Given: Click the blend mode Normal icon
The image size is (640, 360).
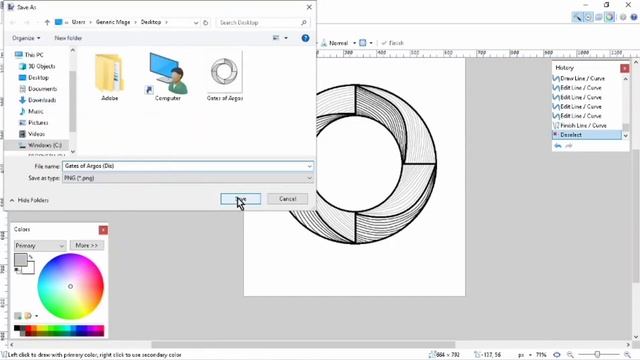Looking at the screenshot, I should coord(324,42).
